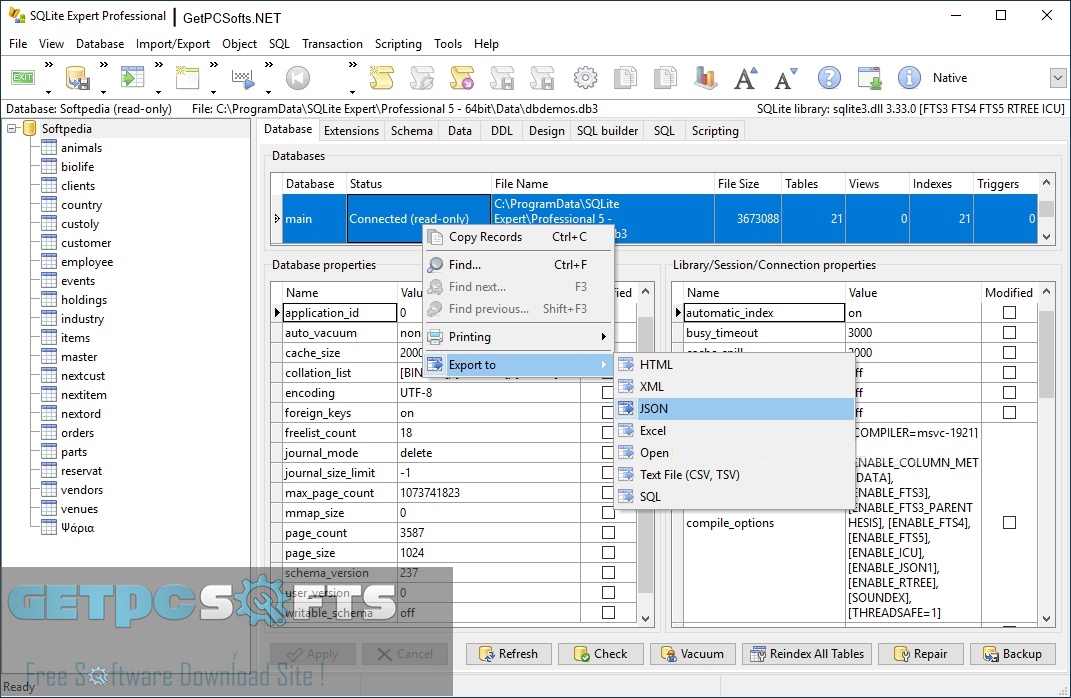Select the vendors table in tree

point(82,490)
